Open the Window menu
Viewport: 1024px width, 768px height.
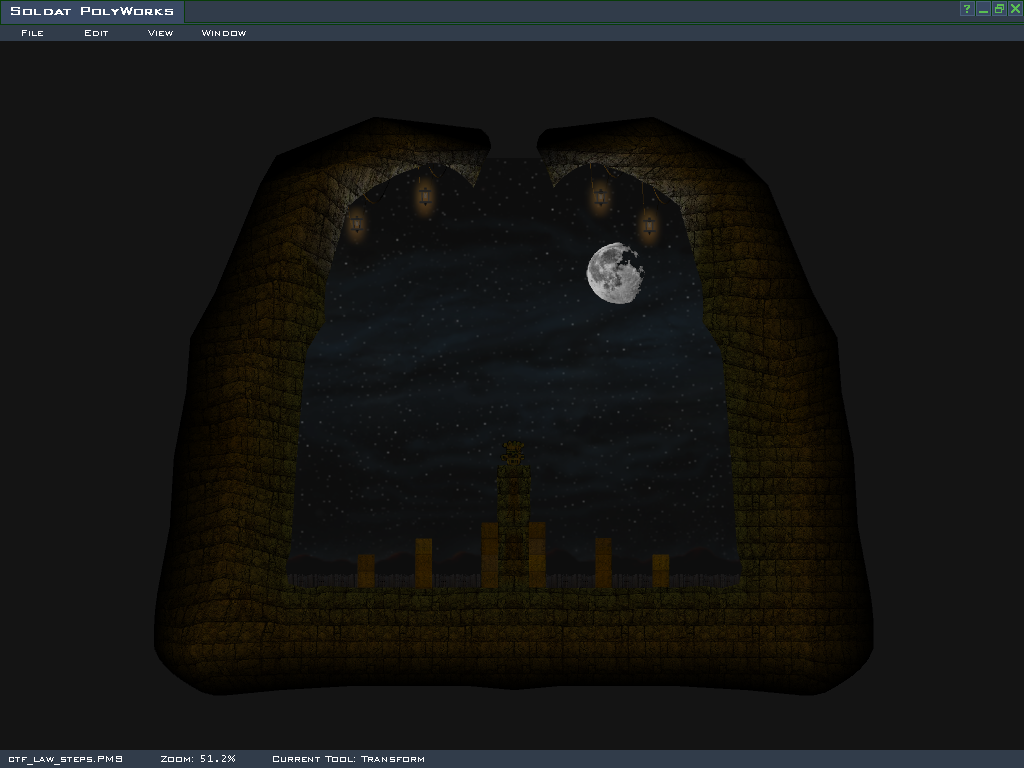pos(224,33)
